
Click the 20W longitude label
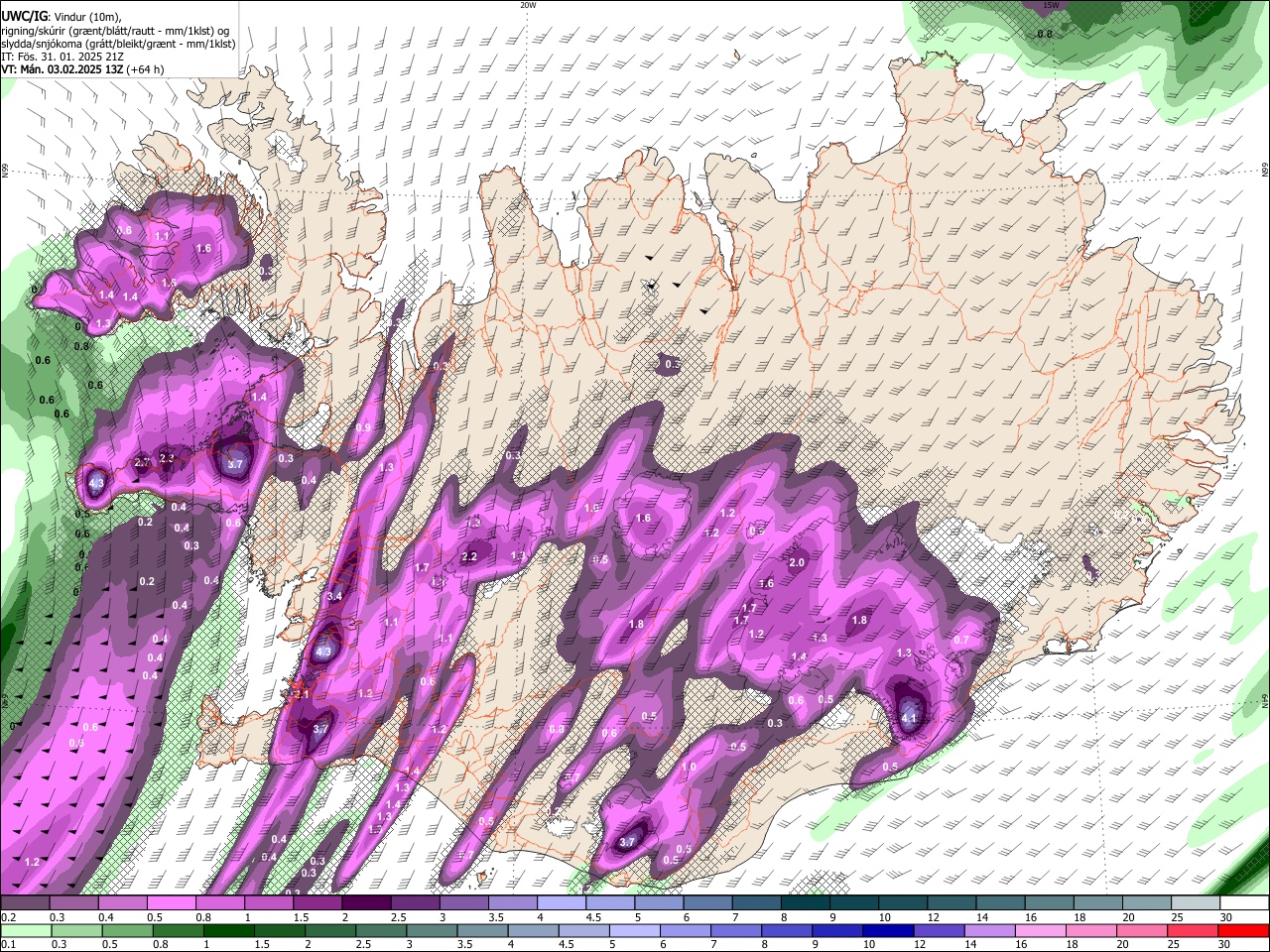(x=528, y=5)
